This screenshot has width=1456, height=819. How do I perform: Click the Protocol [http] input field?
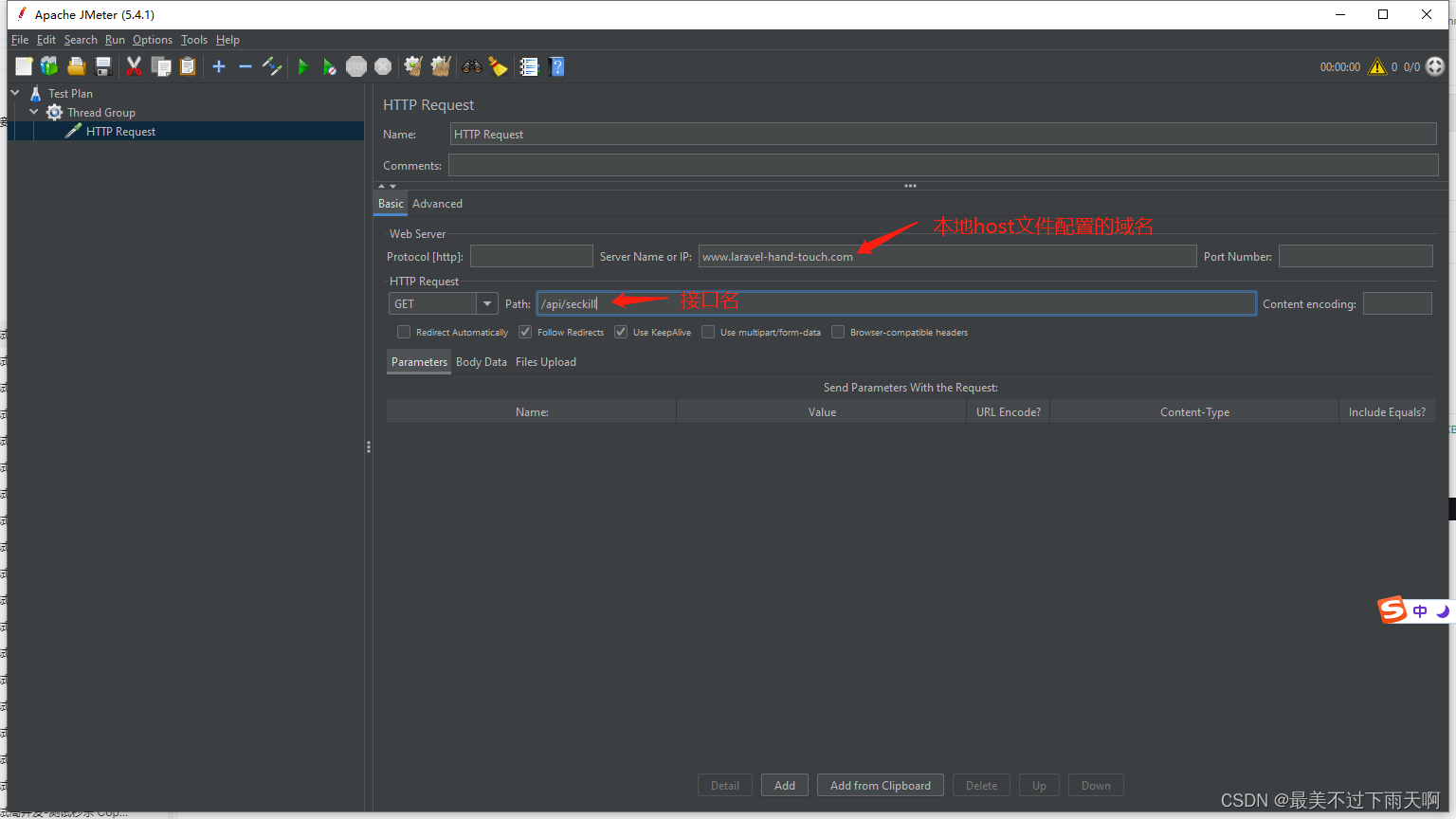tap(532, 256)
